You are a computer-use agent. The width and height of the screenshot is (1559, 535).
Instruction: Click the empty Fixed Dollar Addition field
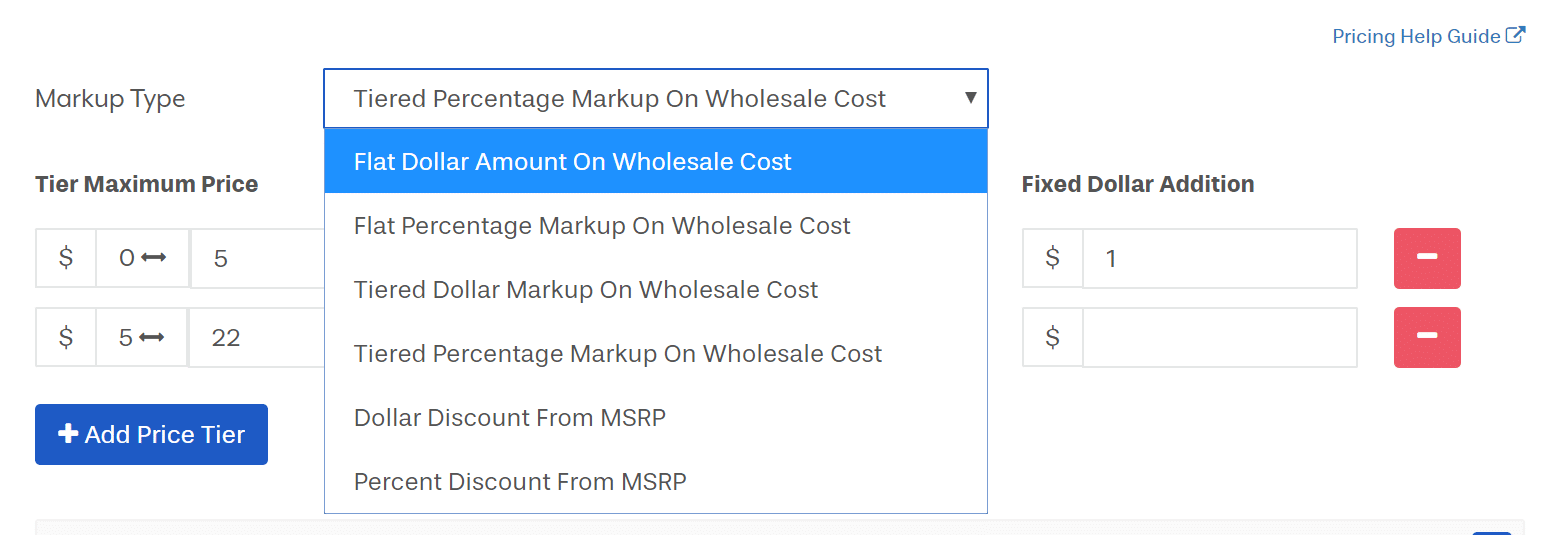1219,338
